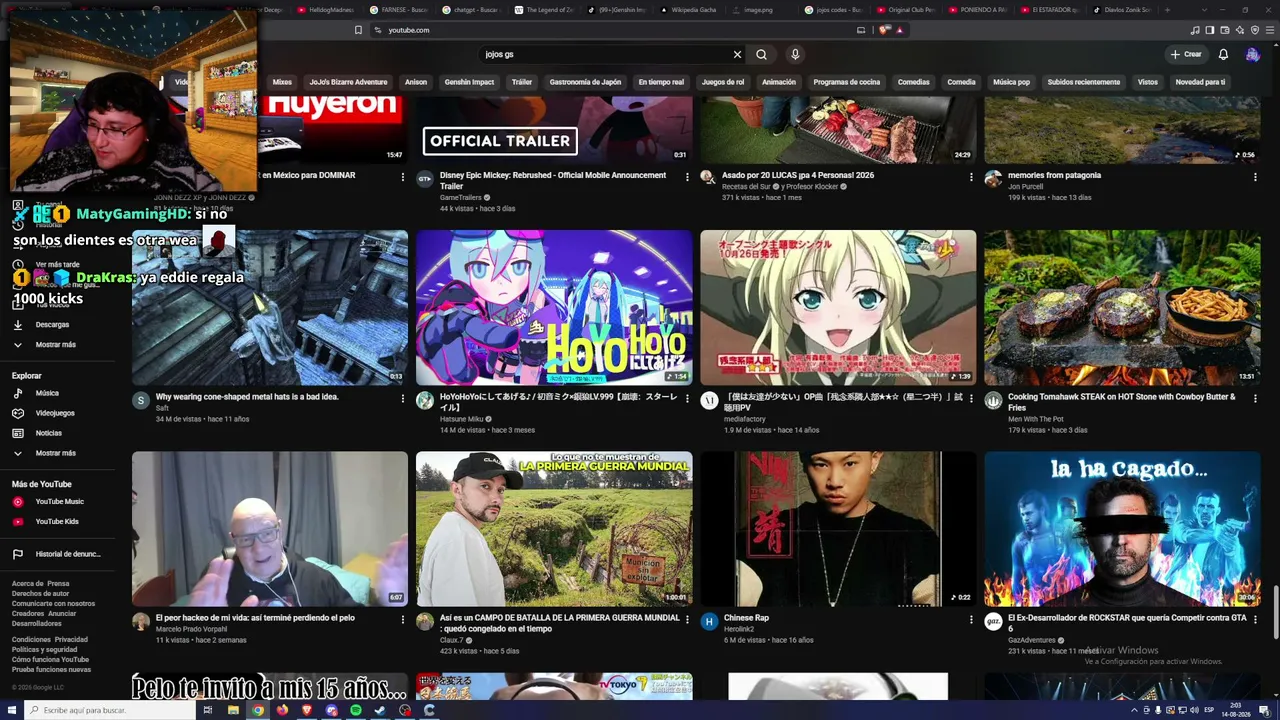Filter by JoJo's Bizarre Adventure chip

(x=348, y=82)
